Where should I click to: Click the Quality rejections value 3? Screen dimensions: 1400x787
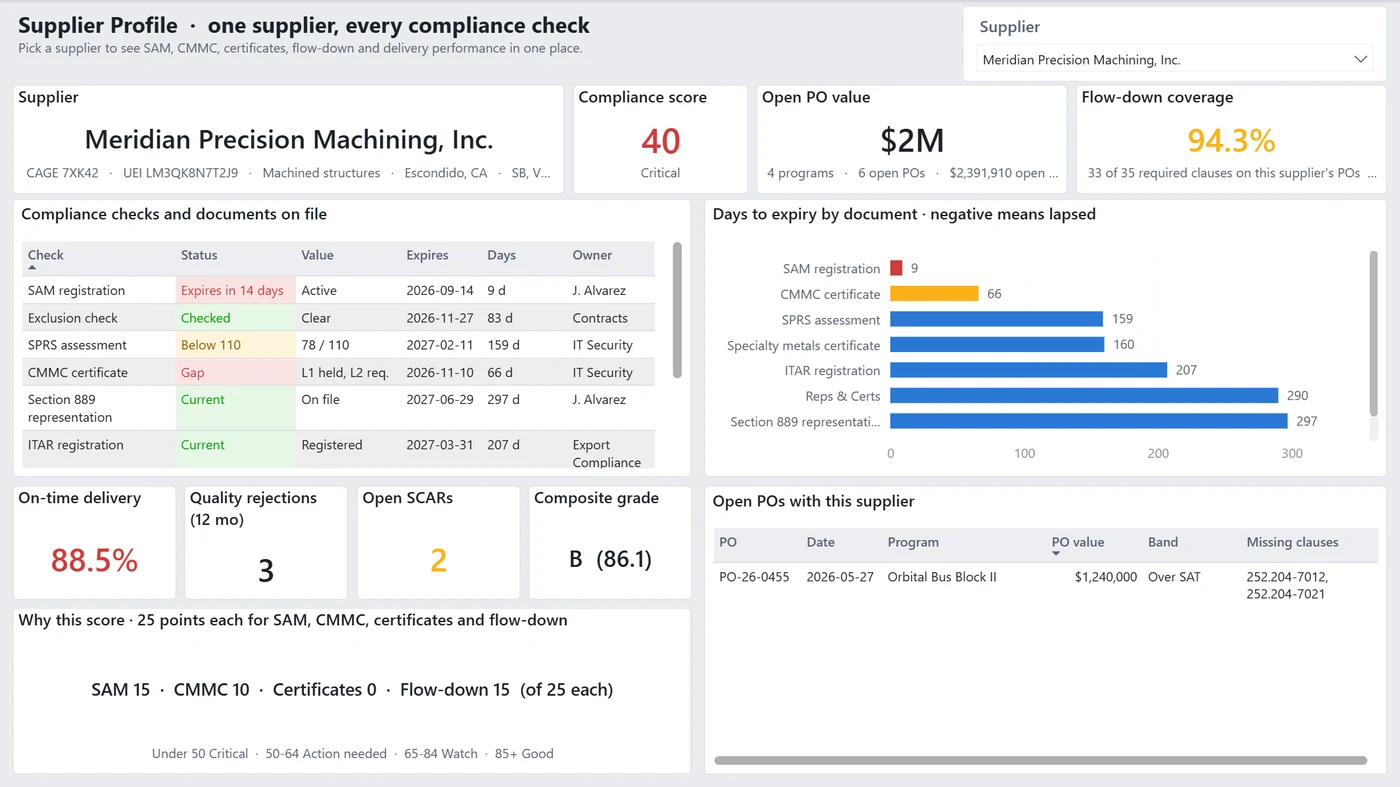(266, 571)
